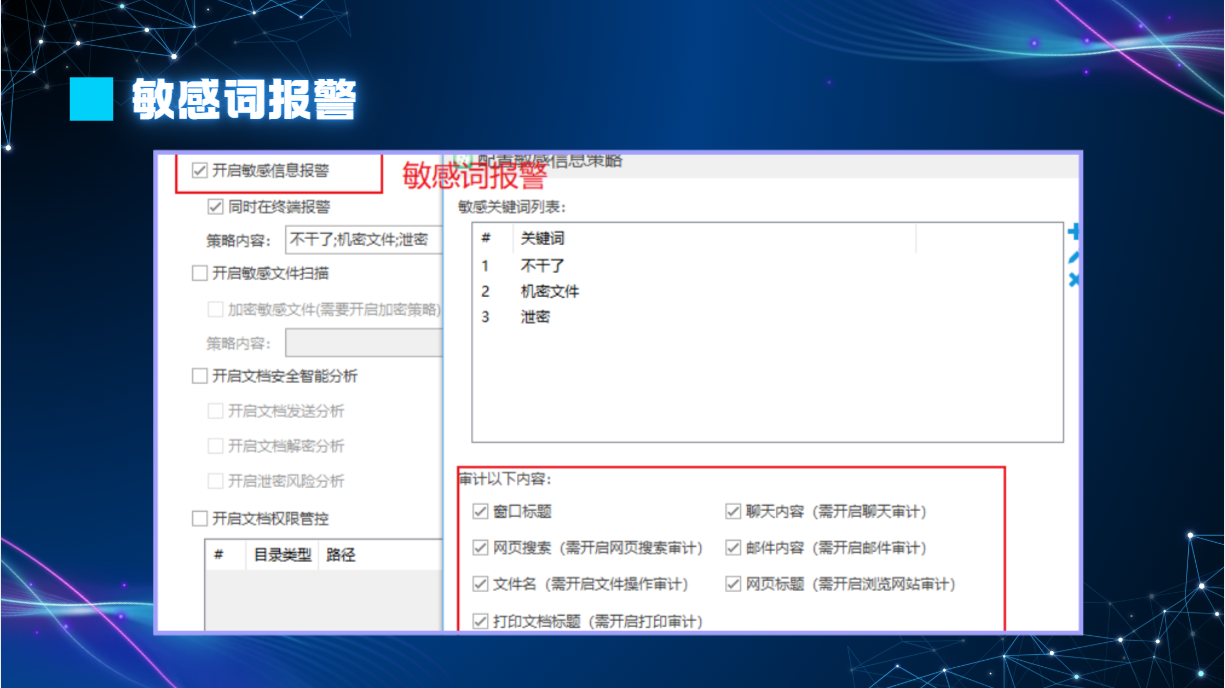Toggle 网页标题 audit checkbox
Viewport: 1225px width, 688px height.
(x=733, y=584)
